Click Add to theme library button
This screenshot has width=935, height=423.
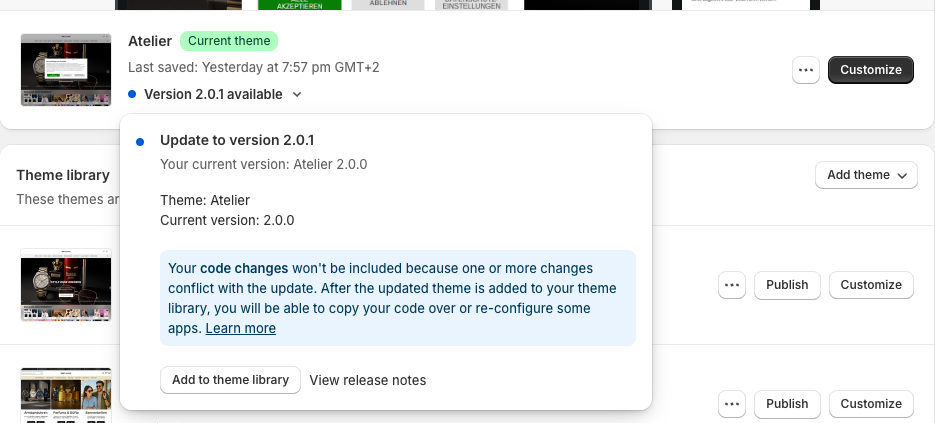click(230, 380)
